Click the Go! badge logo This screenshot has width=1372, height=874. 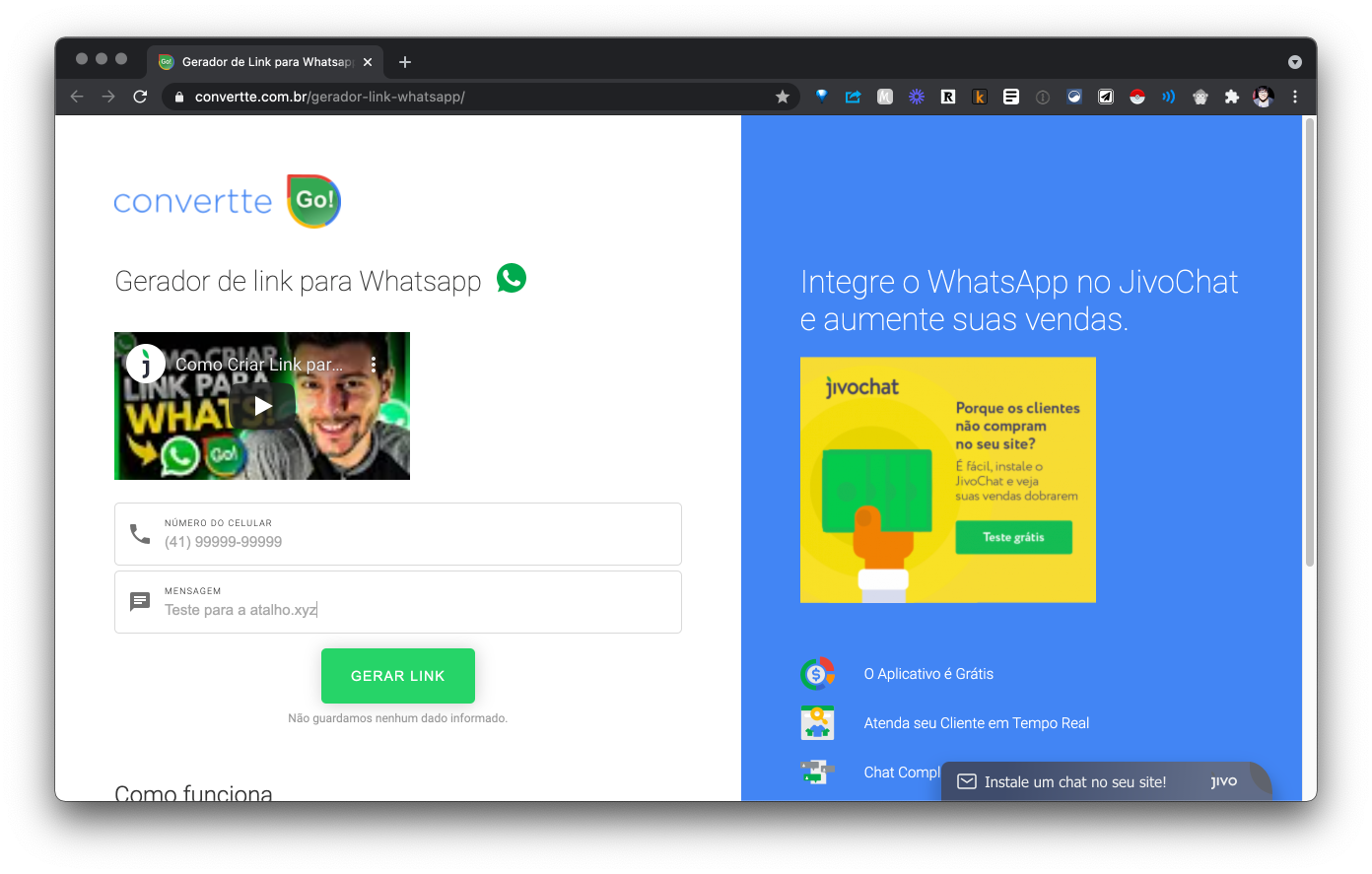click(313, 200)
